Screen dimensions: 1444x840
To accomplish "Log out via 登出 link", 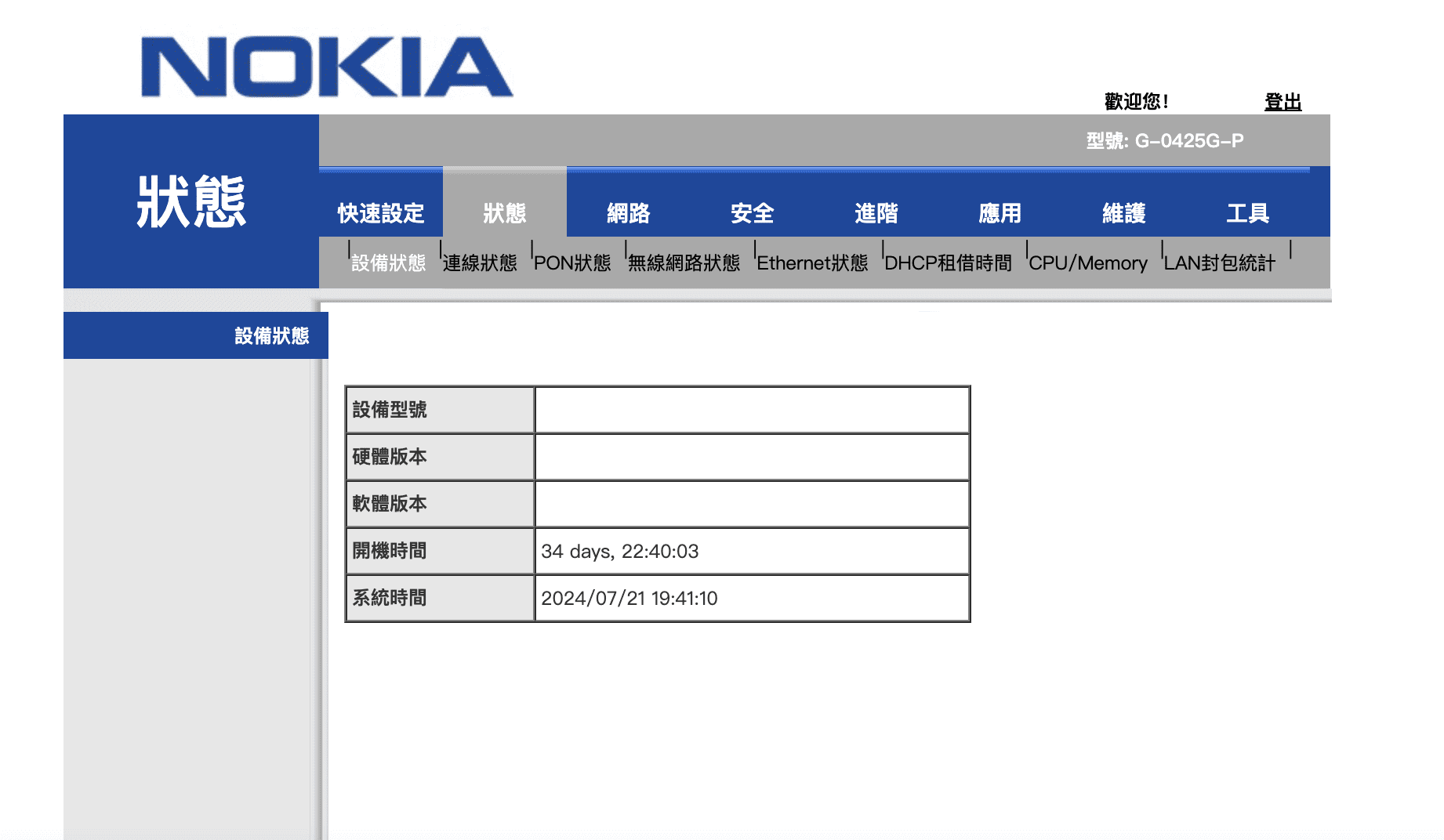I will (x=1283, y=102).
